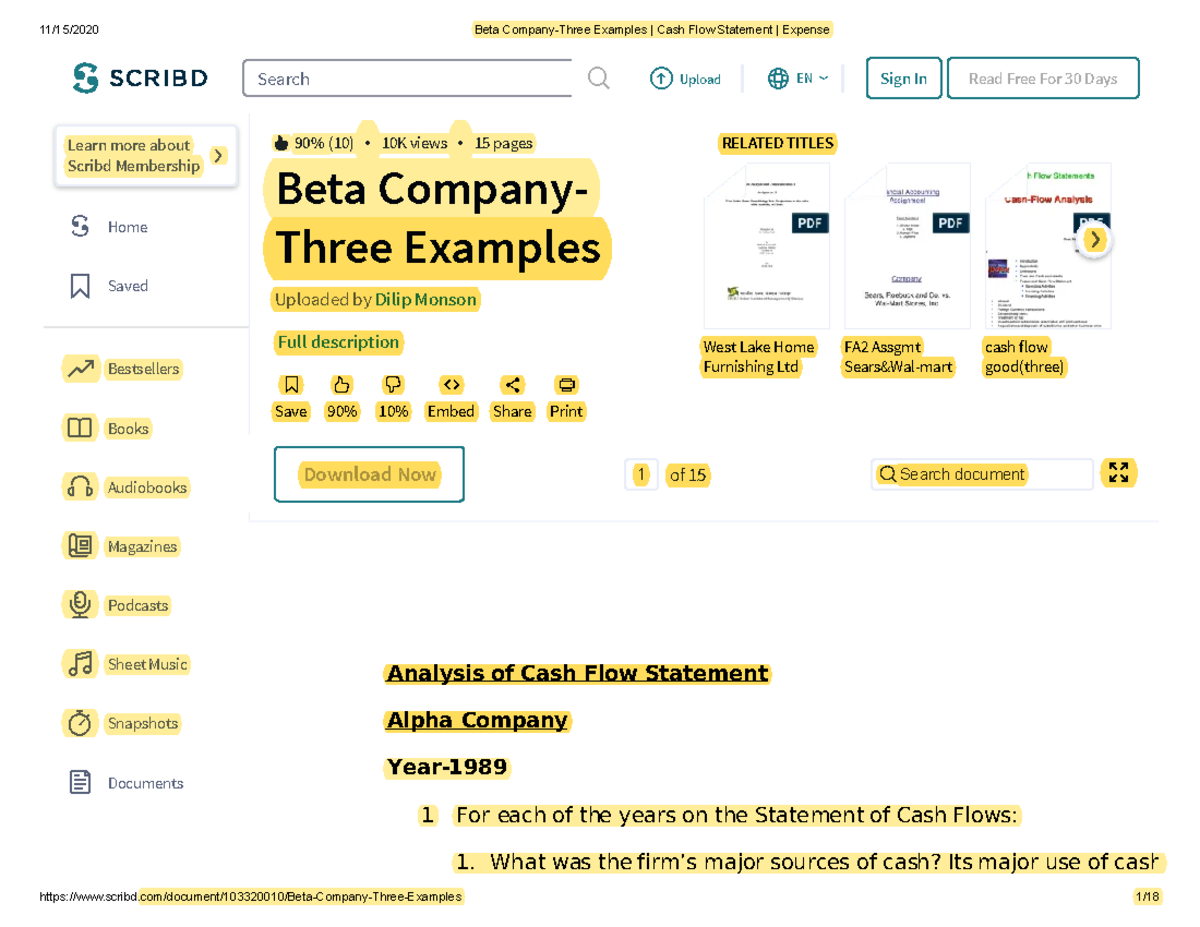Screen dimensions: 1200x927
Task: Downvote the document with thumbs down
Action: [392, 384]
